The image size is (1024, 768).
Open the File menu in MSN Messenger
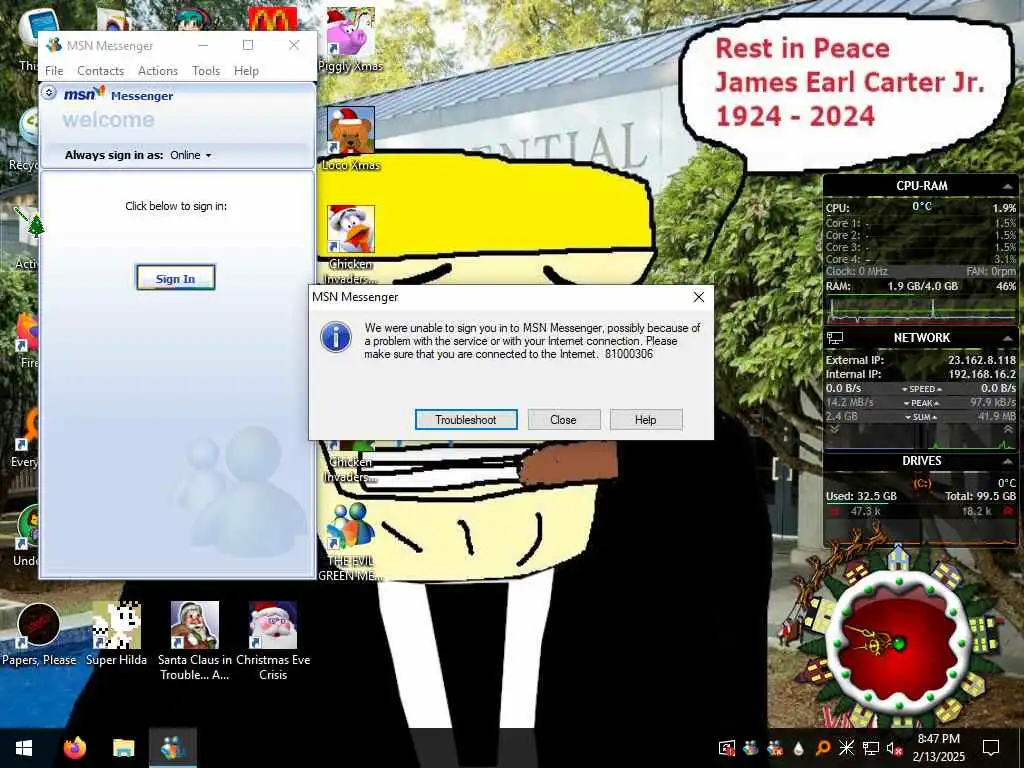54,71
